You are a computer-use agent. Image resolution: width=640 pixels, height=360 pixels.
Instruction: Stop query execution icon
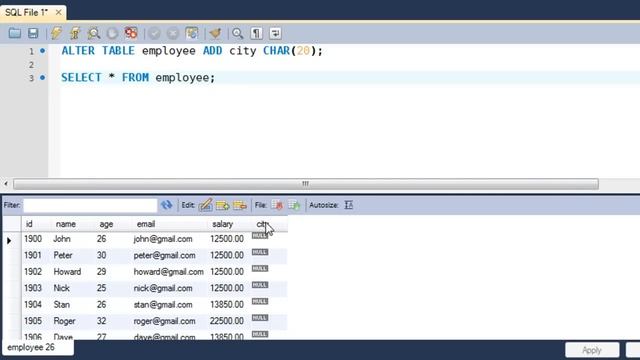point(112,33)
